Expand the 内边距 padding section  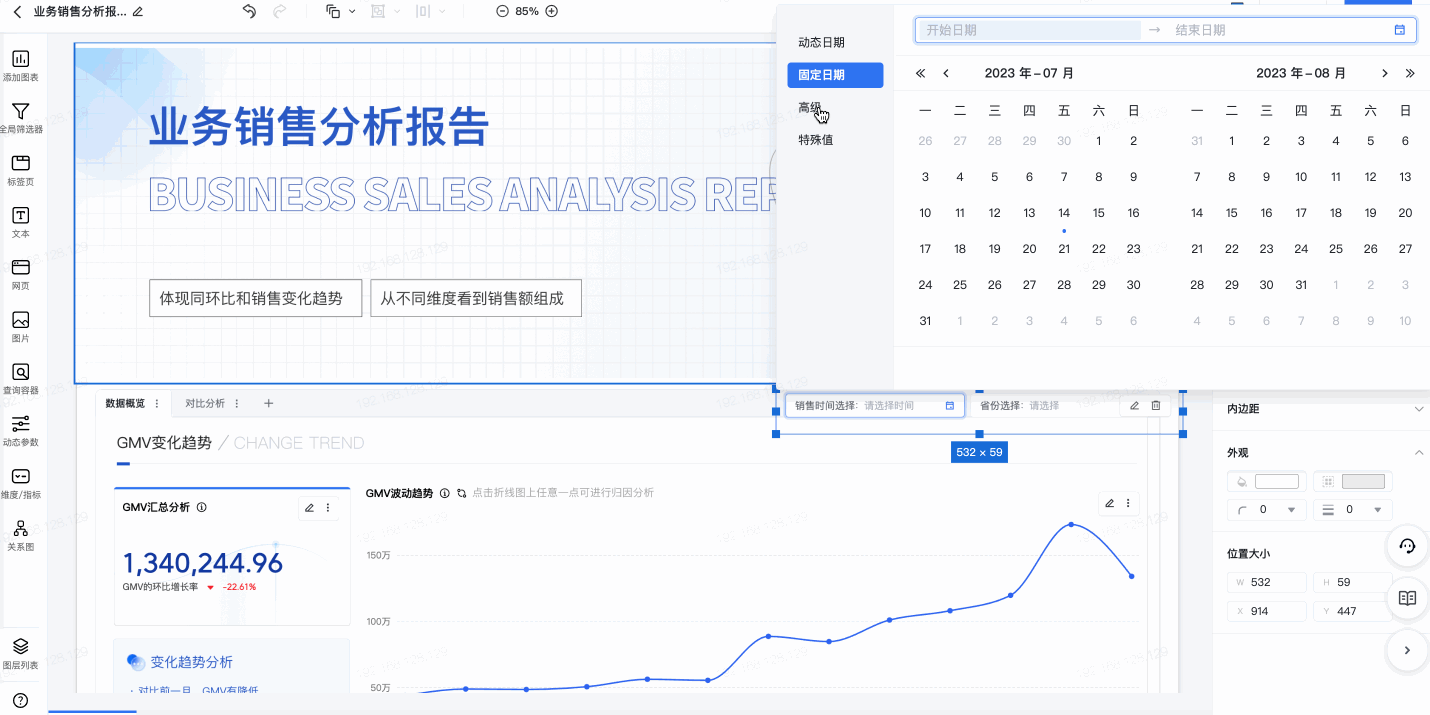(x=1418, y=409)
